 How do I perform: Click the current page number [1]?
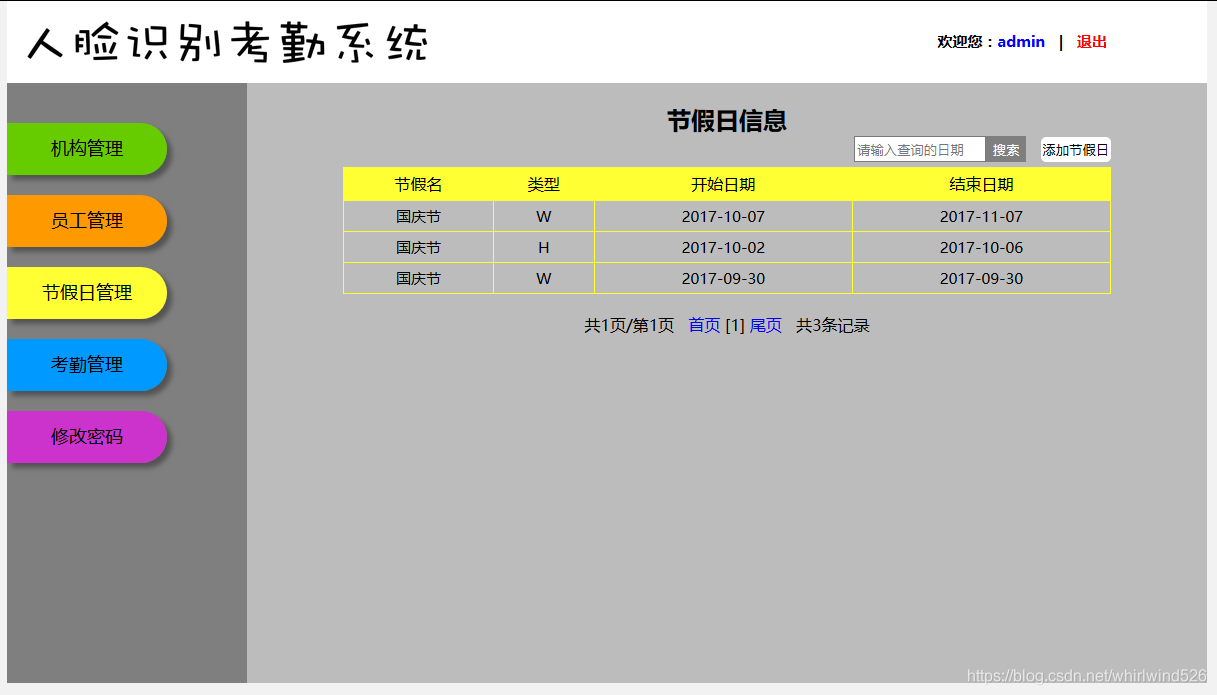click(735, 326)
